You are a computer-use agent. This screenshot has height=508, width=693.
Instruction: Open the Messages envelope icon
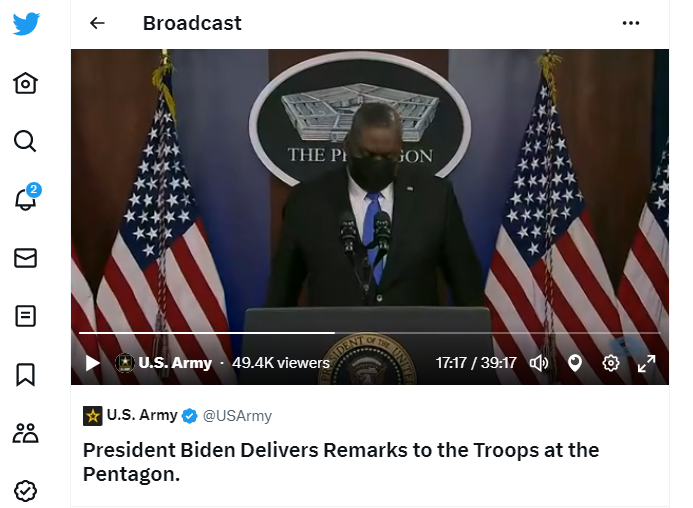pos(25,258)
